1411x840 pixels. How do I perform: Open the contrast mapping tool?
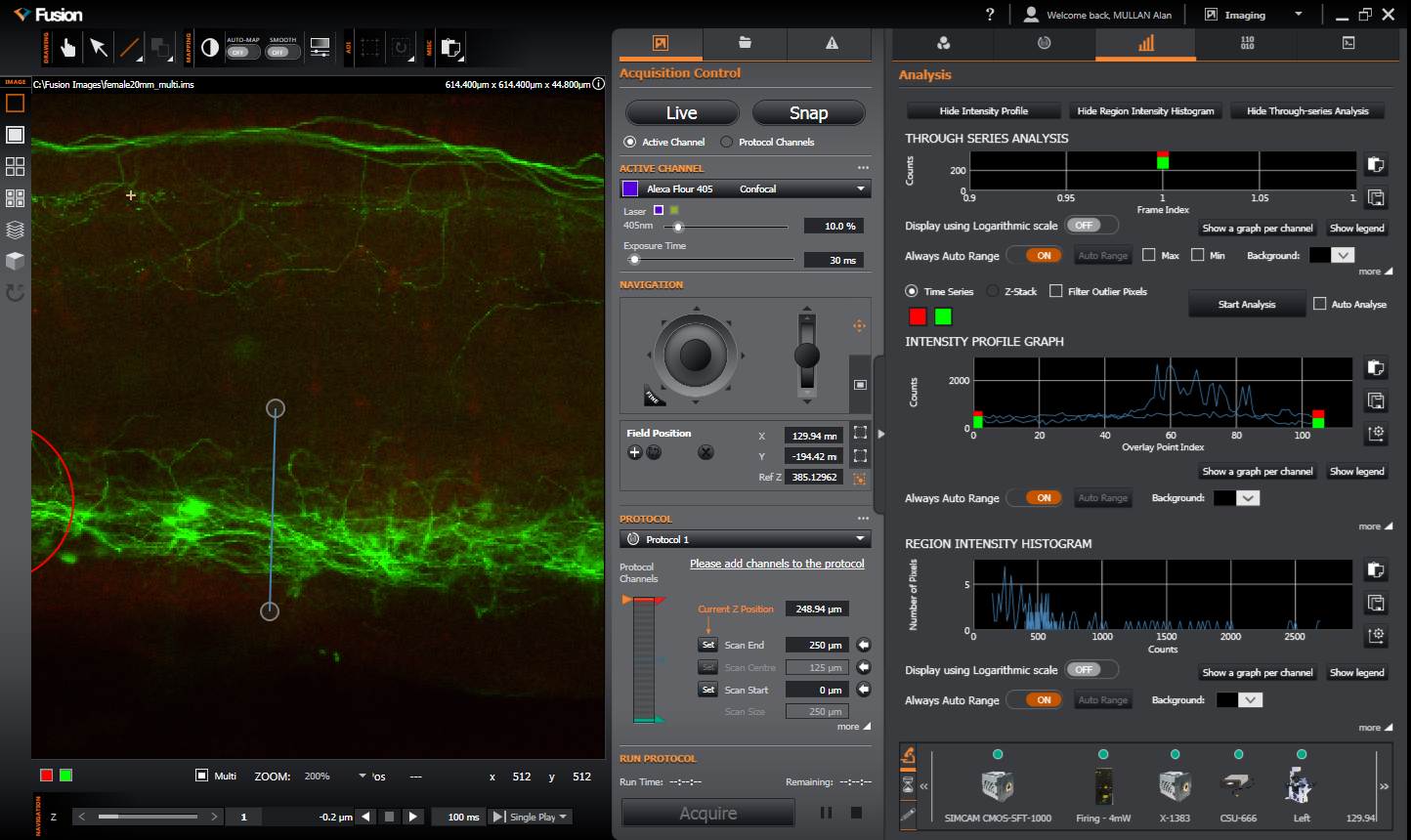pyautogui.click(x=210, y=47)
